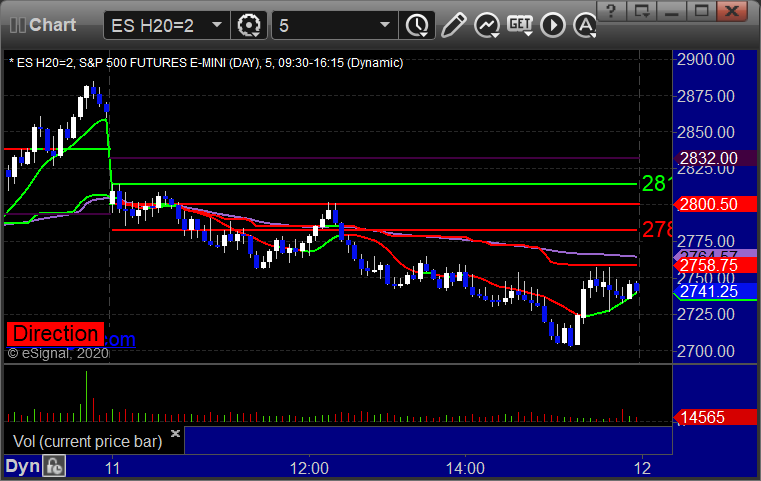Click the GET tools icon

pos(519,23)
